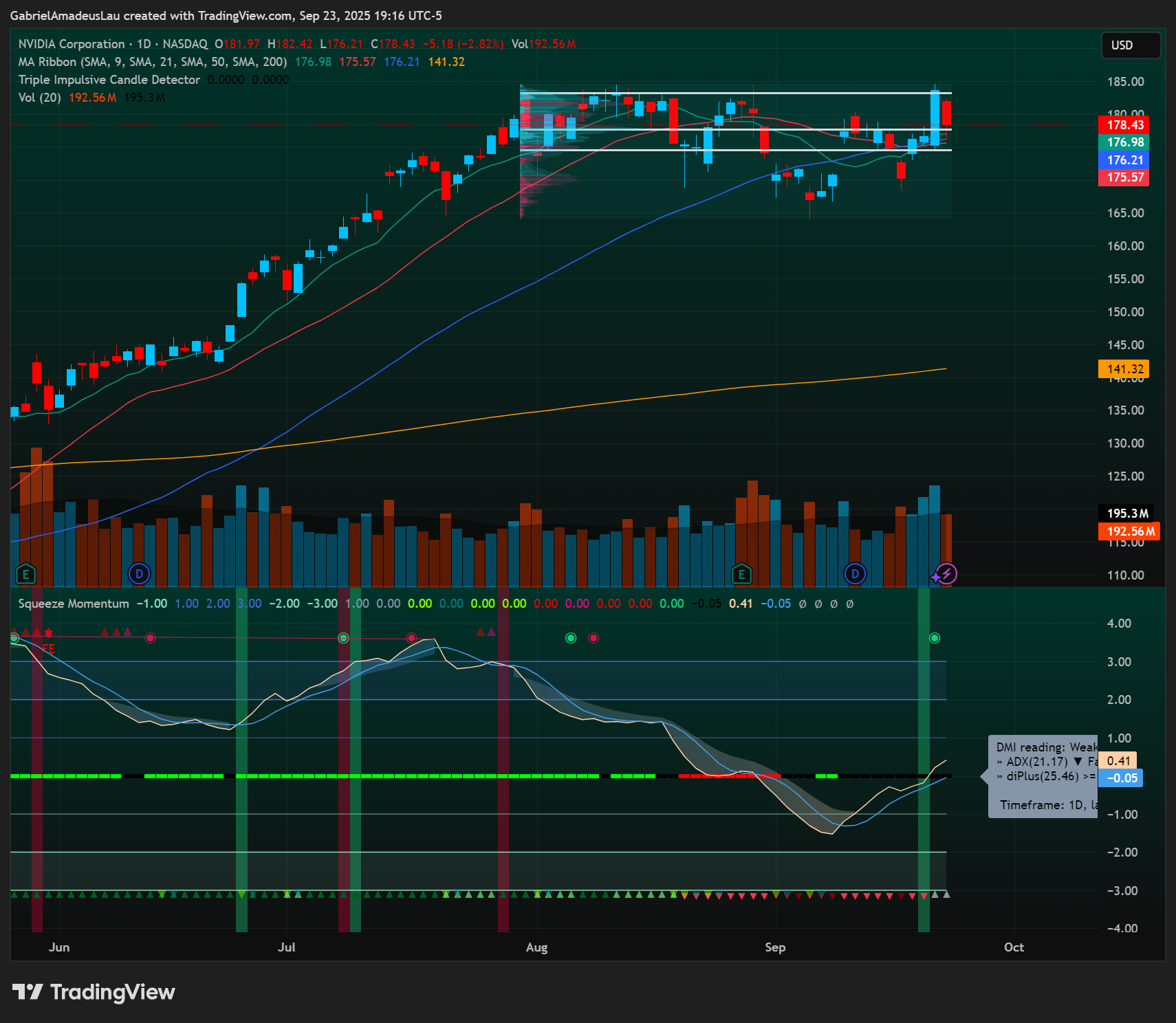Click the DMI reading info box
Screen dimensions: 1176x1023
pyautogui.click(x=1043, y=776)
